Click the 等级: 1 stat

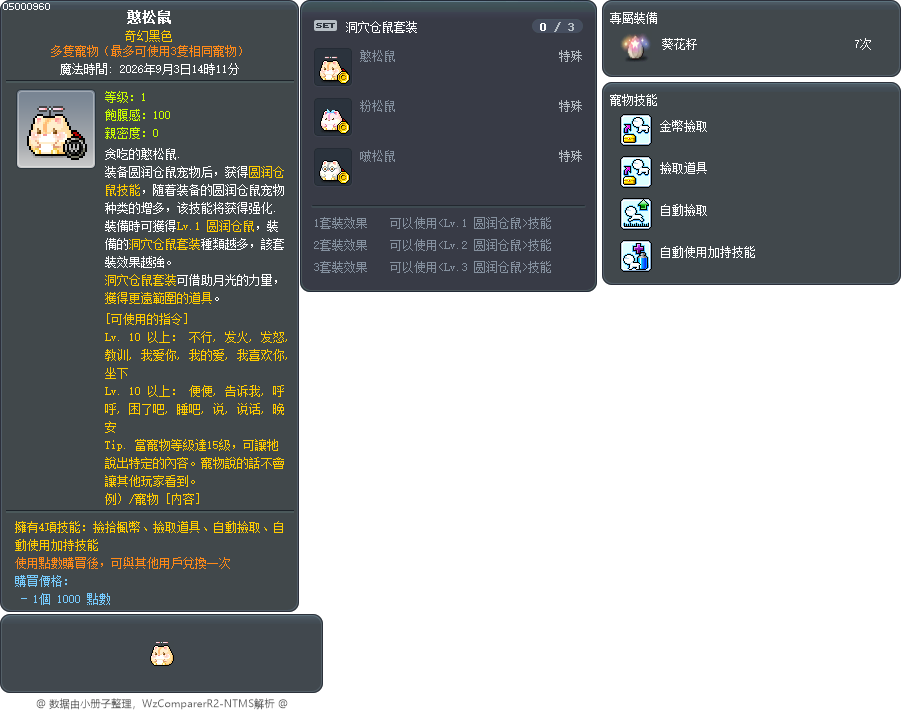click(125, 97)
